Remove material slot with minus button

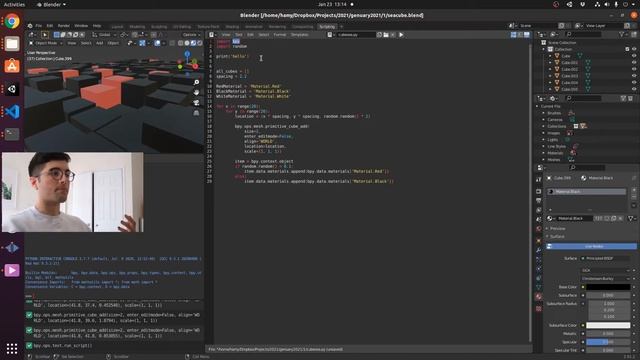click(634, 197)
